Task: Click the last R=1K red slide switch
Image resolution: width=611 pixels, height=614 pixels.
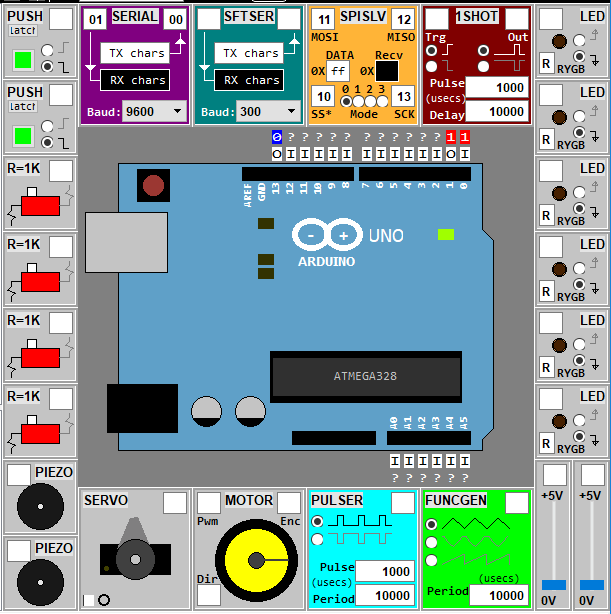Action: [x=40, y=434]
